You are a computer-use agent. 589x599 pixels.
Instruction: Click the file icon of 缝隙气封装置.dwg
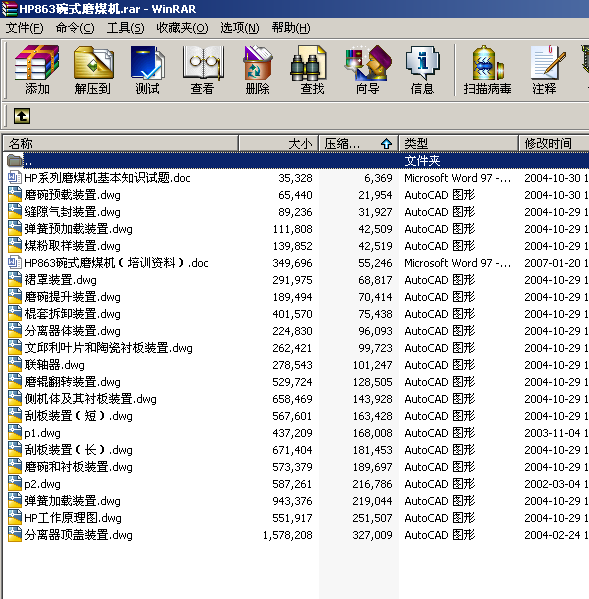coord(15,211)
